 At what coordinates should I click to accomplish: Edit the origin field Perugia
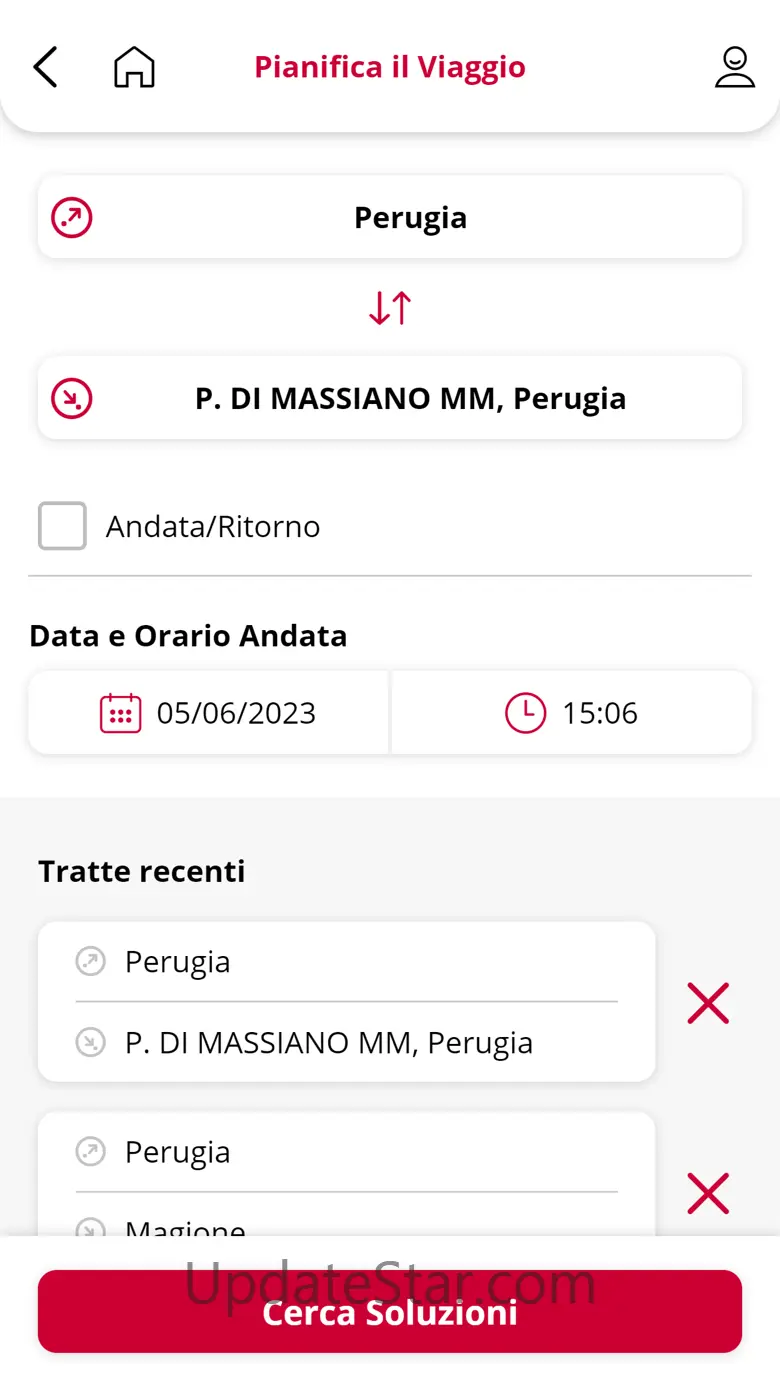tap(410, 217)
